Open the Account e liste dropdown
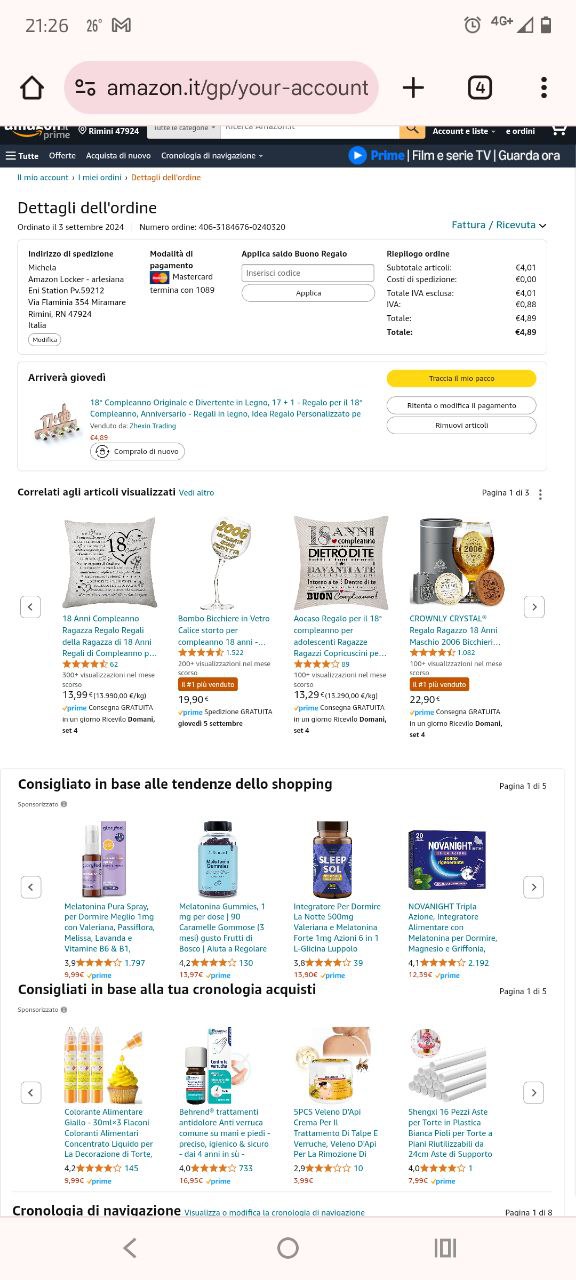 [463, 131]
